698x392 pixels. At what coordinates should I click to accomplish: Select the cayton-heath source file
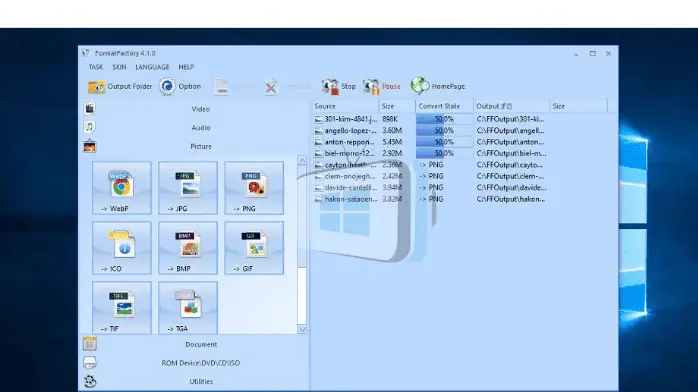tap(346, 165)
